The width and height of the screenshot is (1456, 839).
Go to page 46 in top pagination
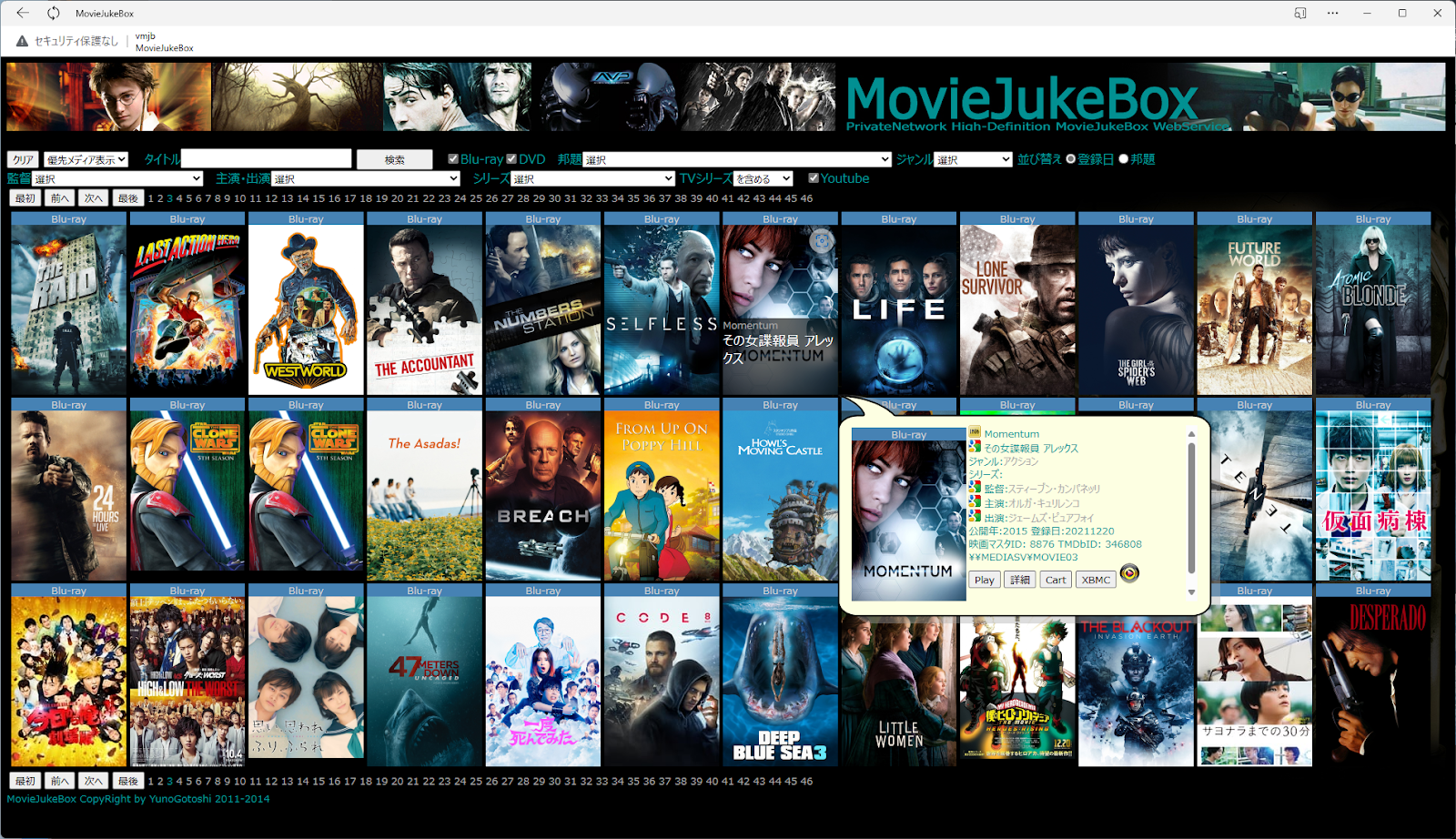pos(806,198)
